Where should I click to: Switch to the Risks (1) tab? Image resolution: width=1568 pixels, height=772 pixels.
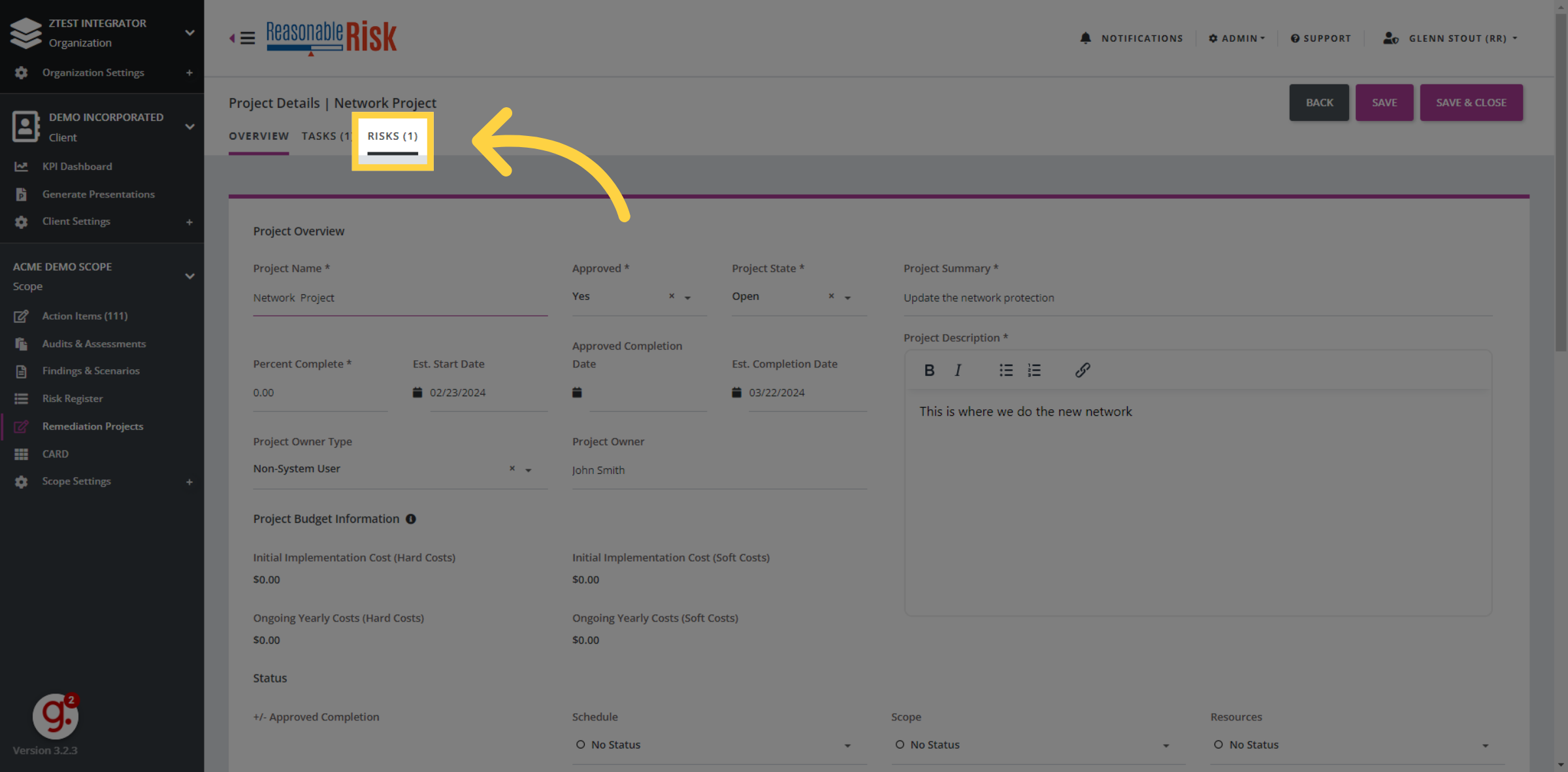click(393, 136)
